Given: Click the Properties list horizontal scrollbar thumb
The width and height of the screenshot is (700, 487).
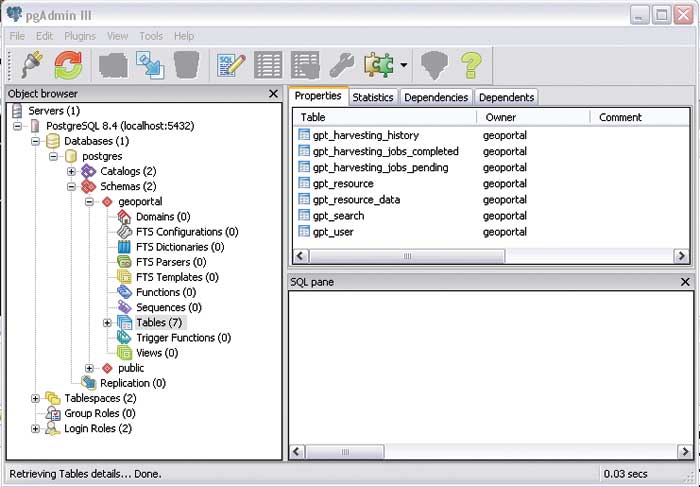Looking at the screenshot, I should (x=407, y=256).
